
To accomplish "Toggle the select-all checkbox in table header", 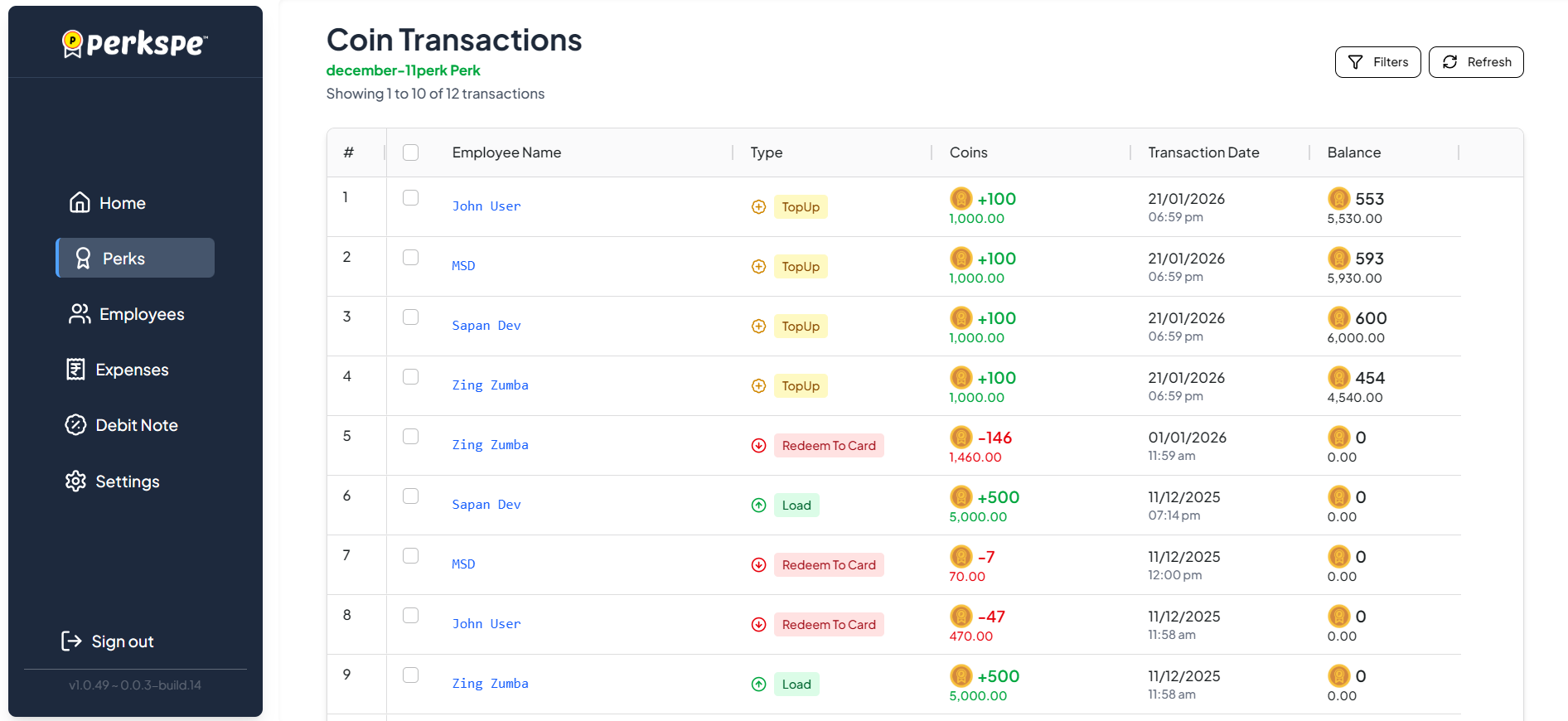I will tap(410, 152).
